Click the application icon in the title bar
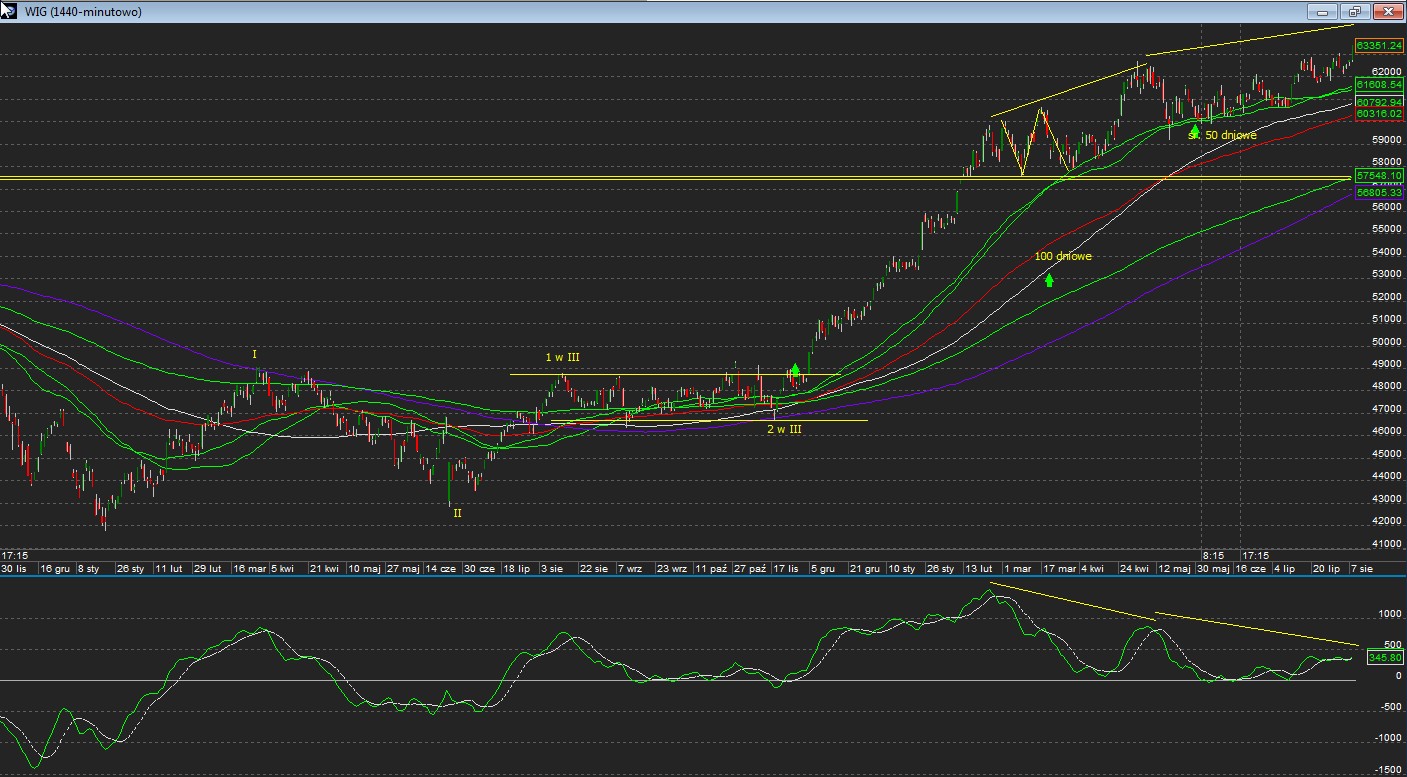Viewport: 1407px width, 777px height. (x=9, y=11)
